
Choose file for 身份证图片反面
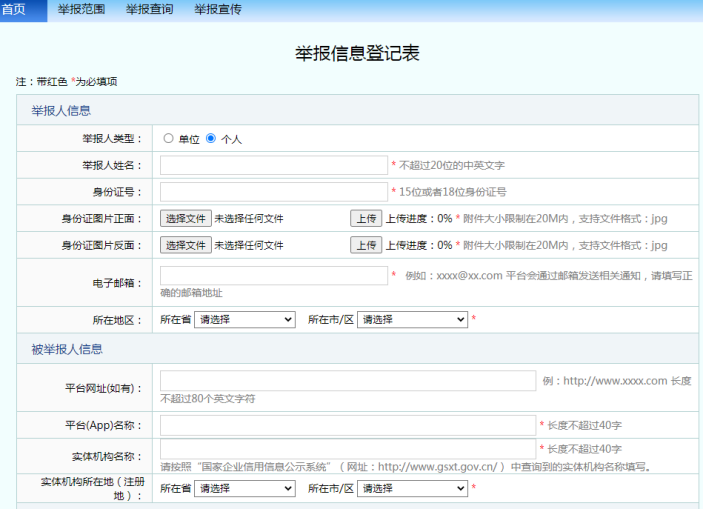click(186, 245)
